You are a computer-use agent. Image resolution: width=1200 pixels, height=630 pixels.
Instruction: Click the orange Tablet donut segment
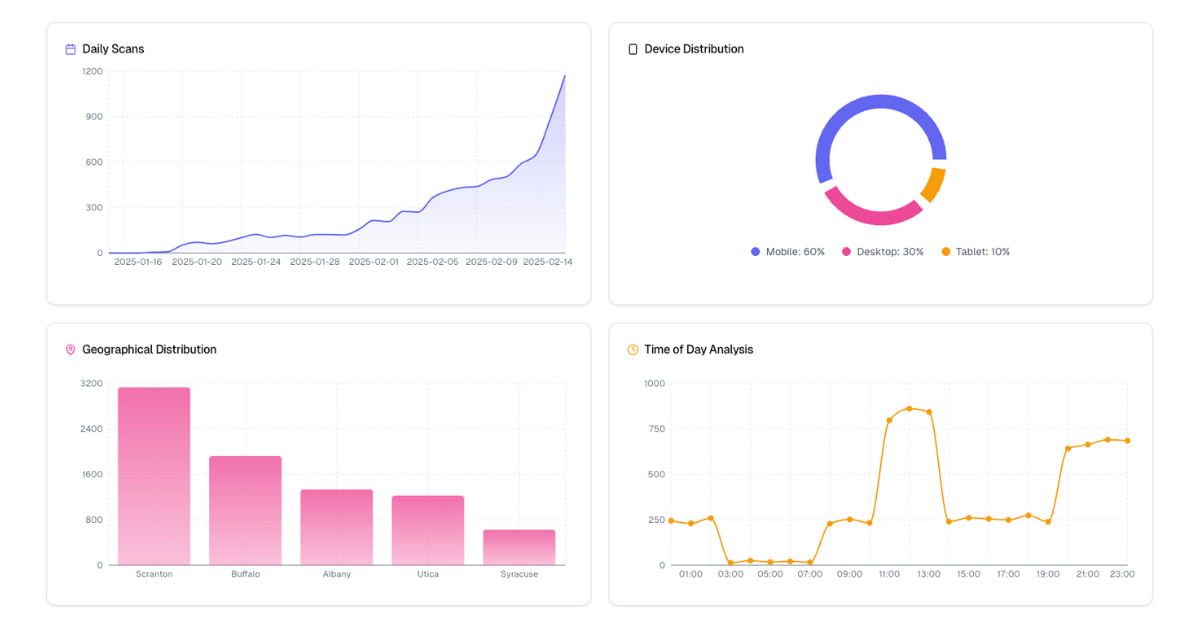[934, 185]
